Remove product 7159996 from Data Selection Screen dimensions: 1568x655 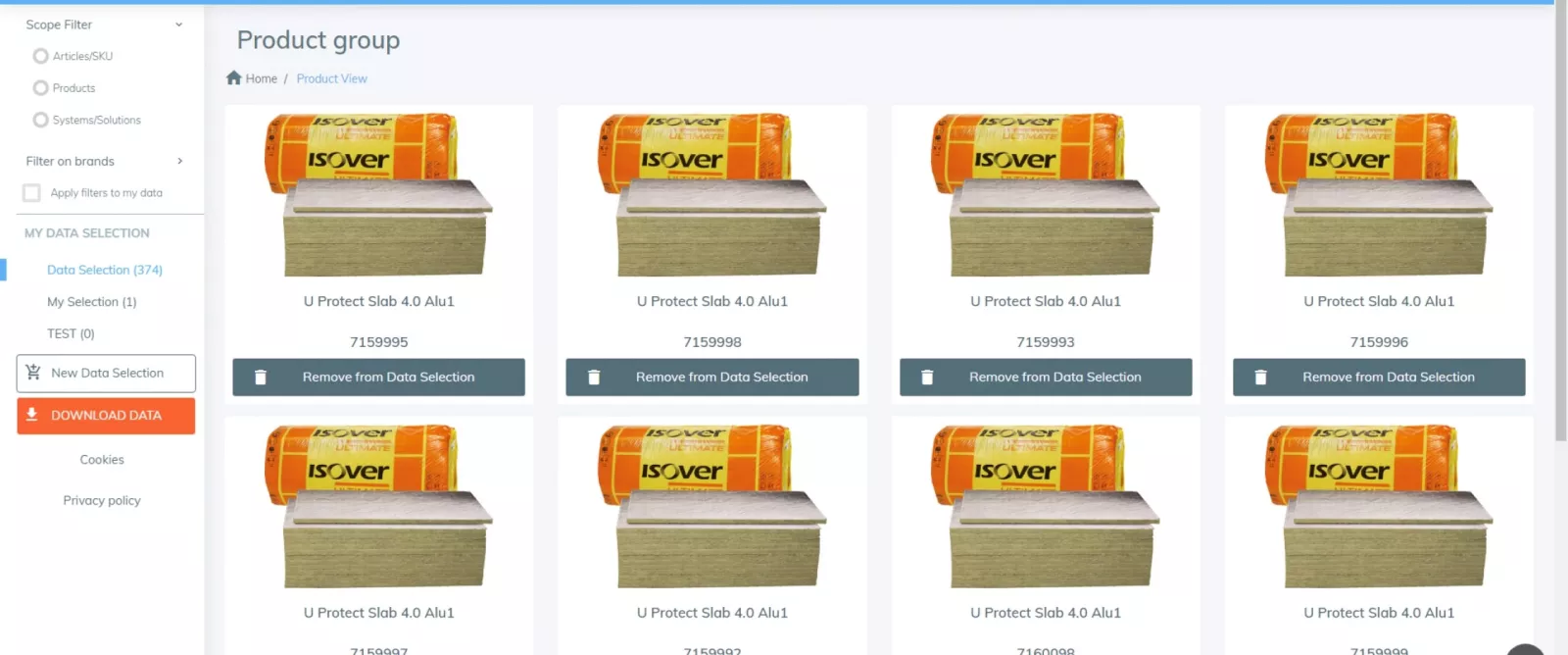[x=1379, y=378]
